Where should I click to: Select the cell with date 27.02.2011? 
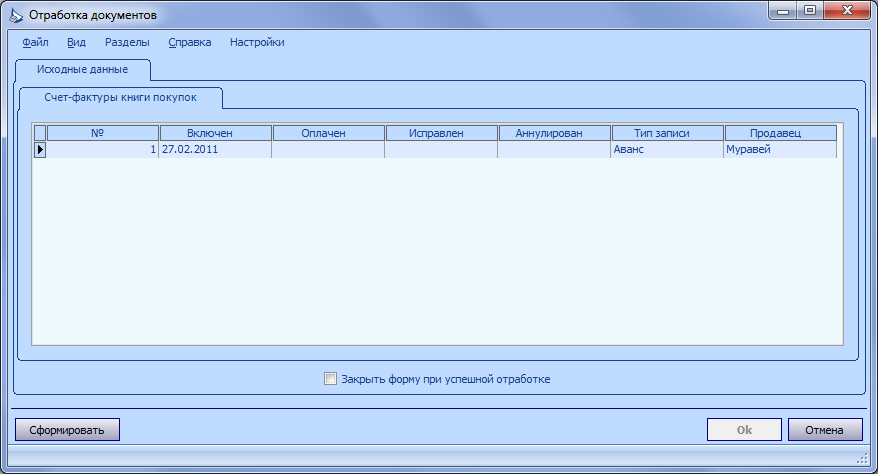216,149
